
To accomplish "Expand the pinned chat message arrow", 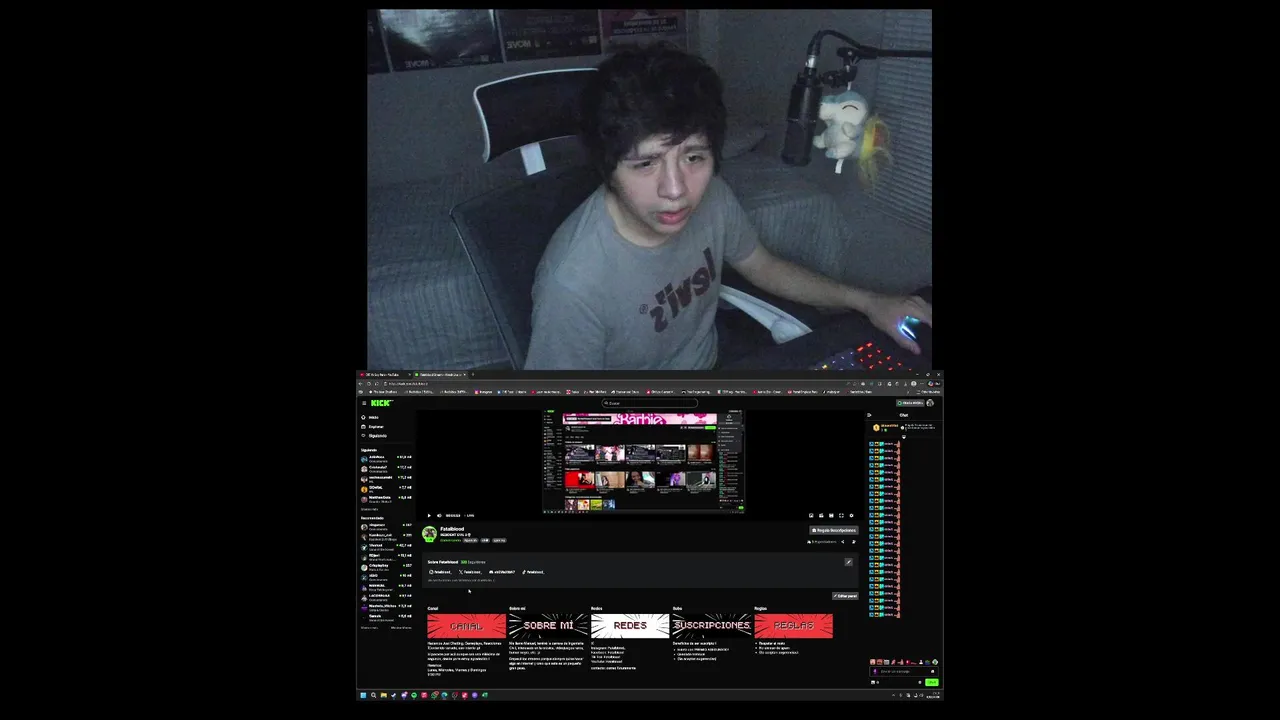I will [x=904, y=437].
